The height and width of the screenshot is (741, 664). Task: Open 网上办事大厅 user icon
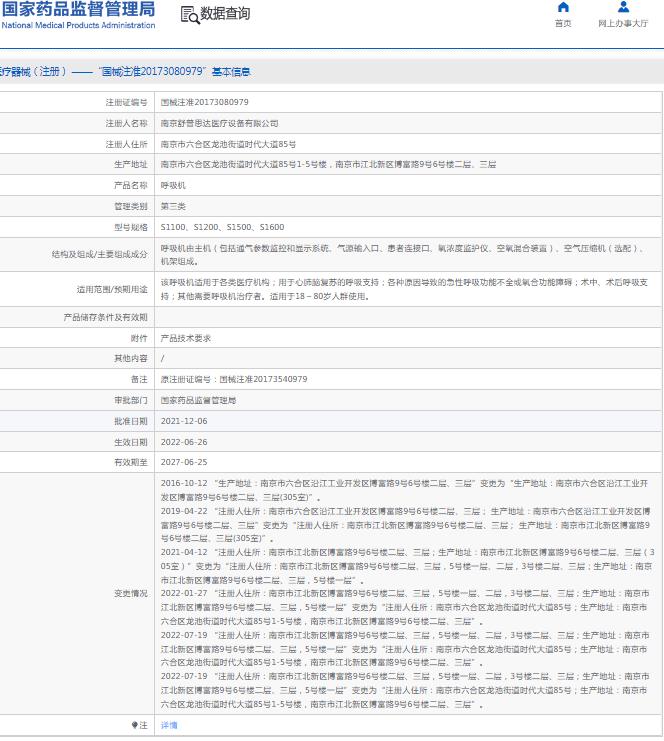(x=623, y=7)
